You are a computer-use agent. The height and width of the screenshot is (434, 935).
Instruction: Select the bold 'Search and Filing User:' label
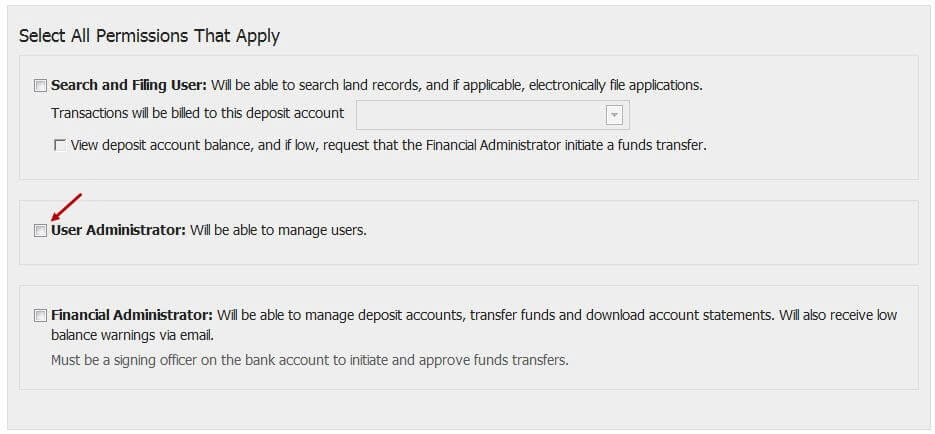pyautogui.click(x=129, y=85)
